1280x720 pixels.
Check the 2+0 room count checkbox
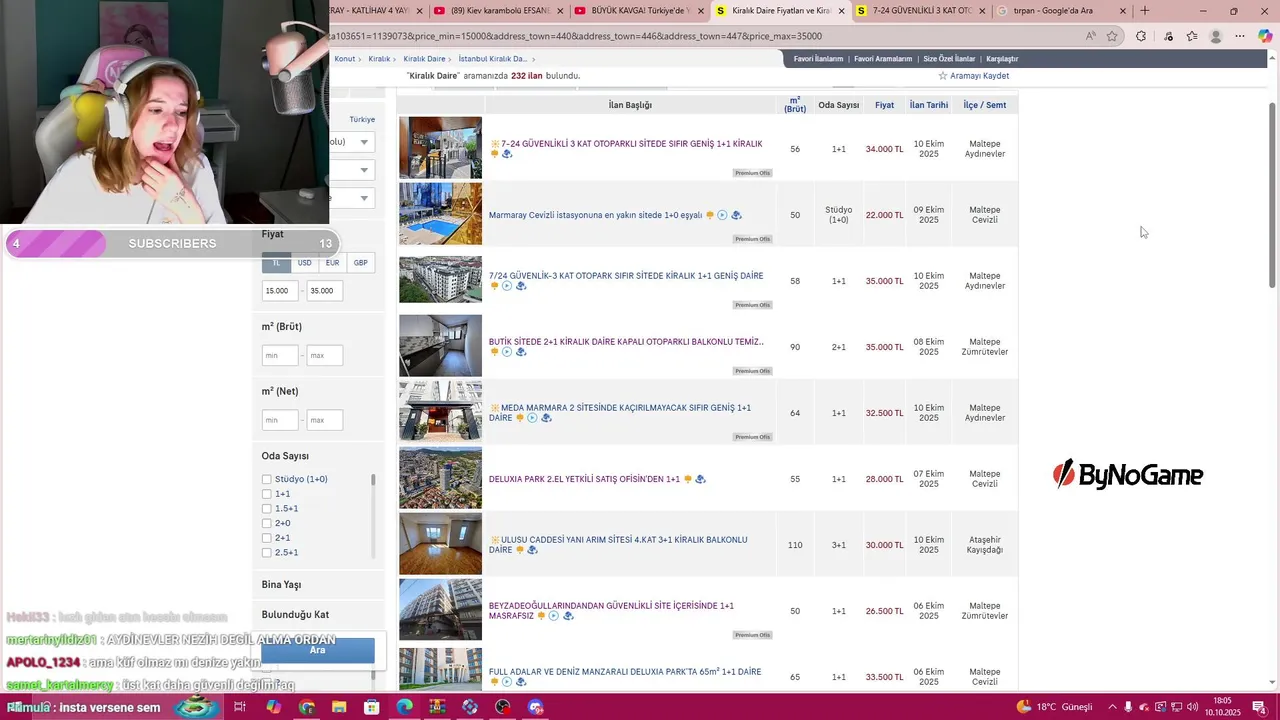pos(266,523)
